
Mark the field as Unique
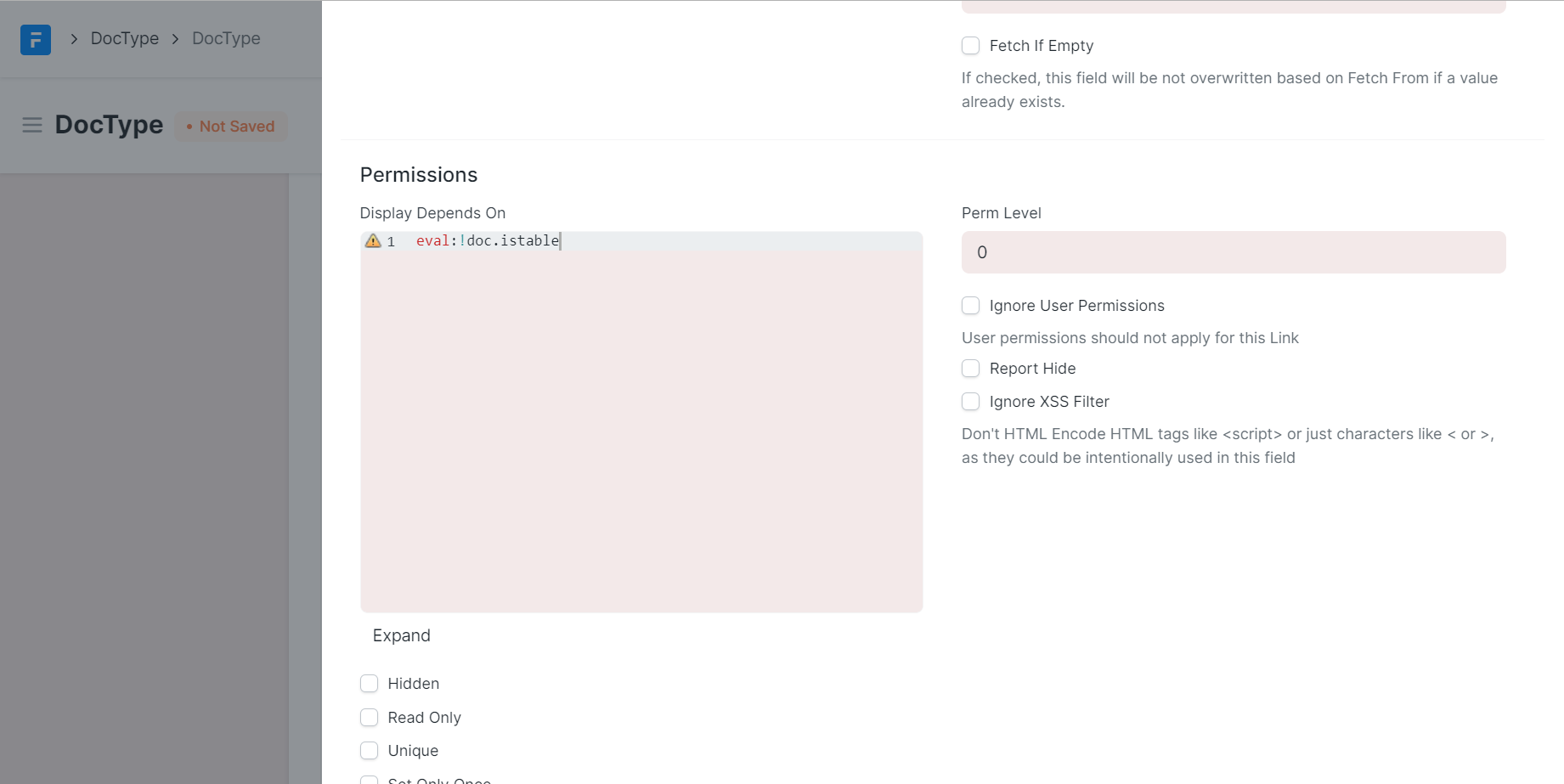click(x=369, y=750)
